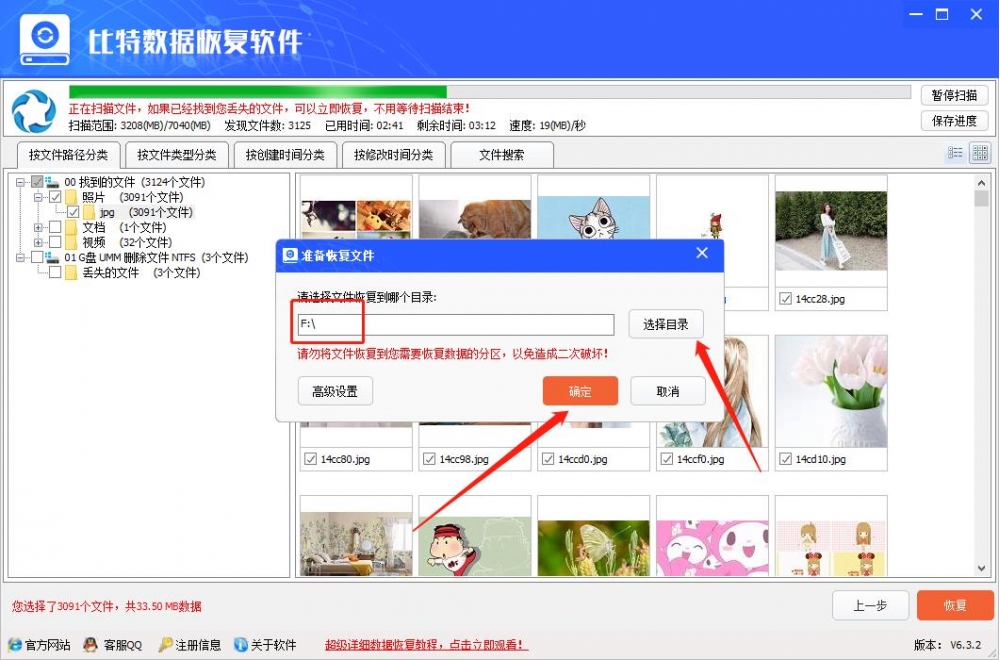Open the 超级详细数据恢复教程 tutorial link
The image size is (1000, 660).
426,645
